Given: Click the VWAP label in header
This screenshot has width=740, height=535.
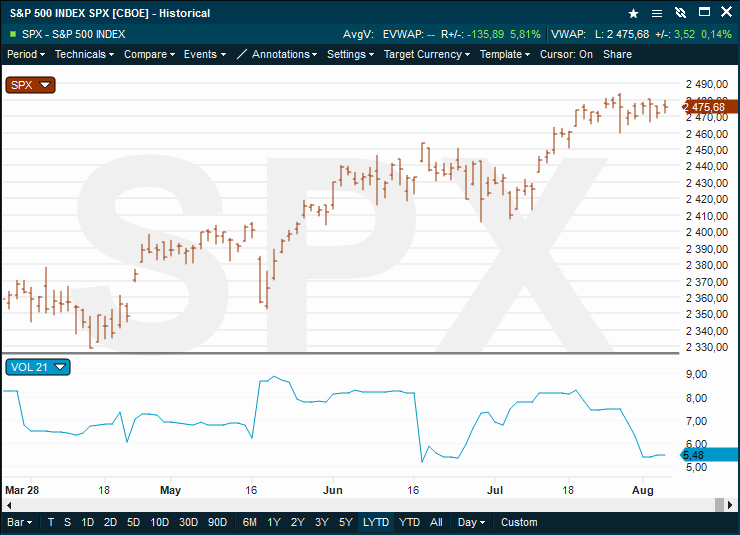Looking at the screenshot, I should point(568,34).
